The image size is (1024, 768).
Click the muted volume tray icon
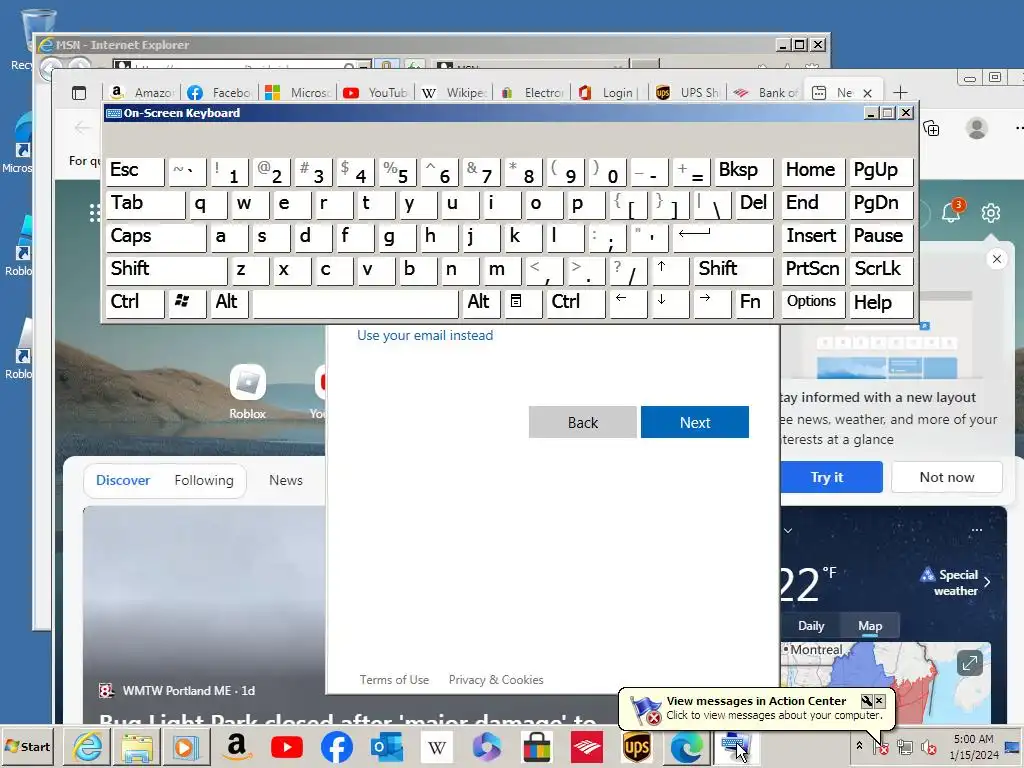tap(928, 746)
